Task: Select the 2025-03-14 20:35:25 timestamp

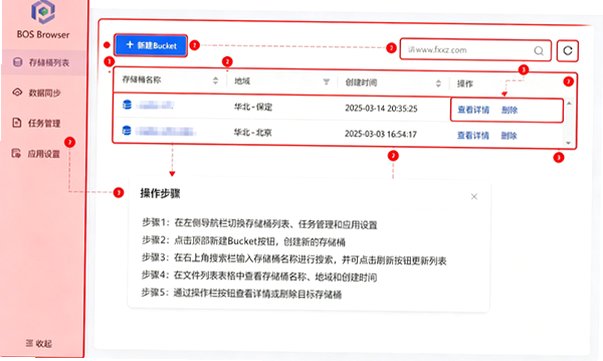Action: point(381,108)
